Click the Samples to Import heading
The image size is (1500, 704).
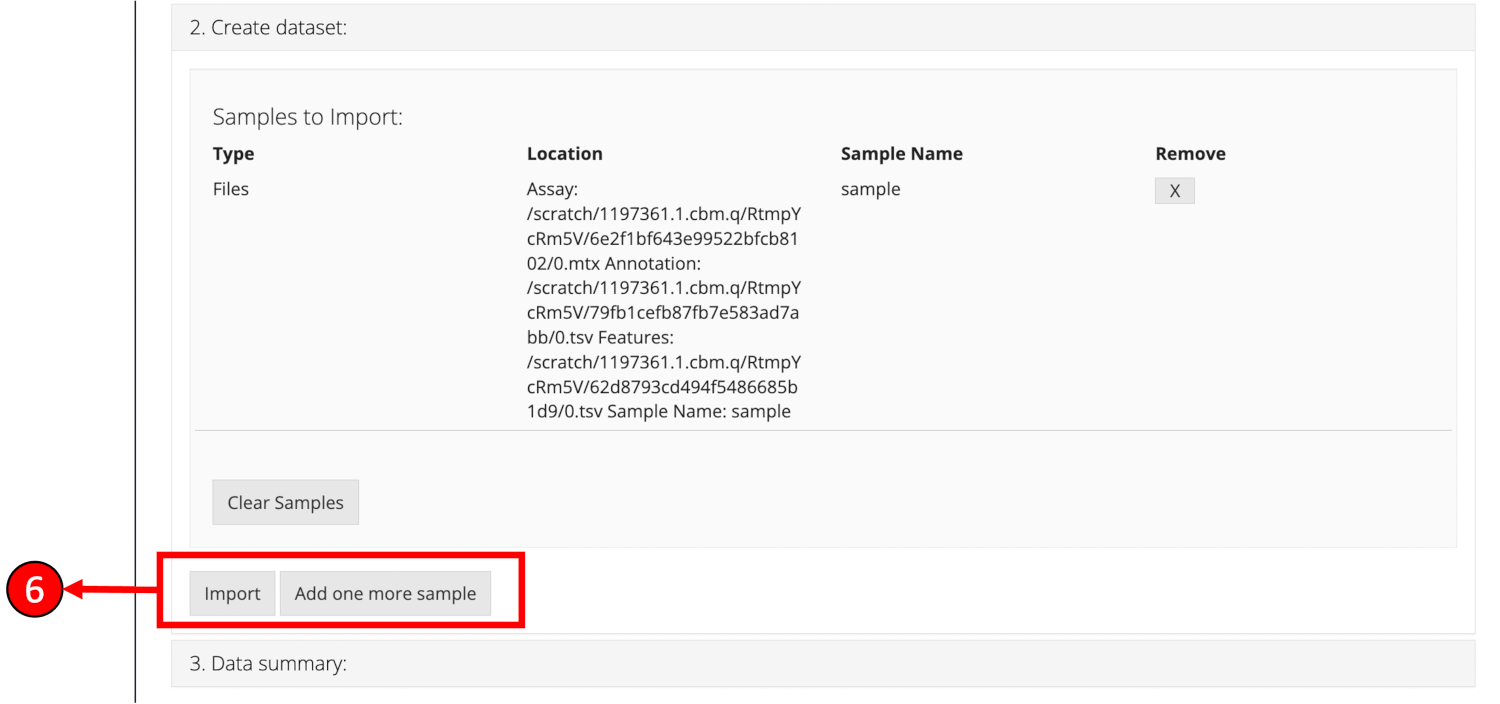point(307,117)
